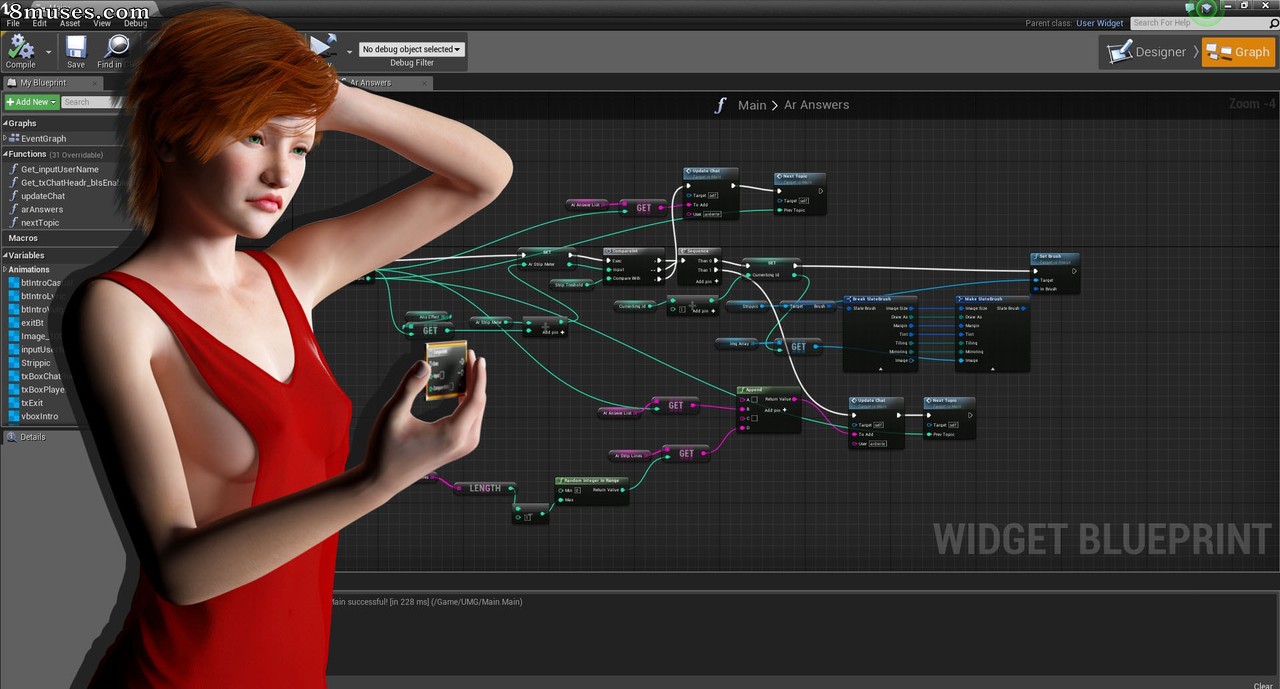Open the Debug menu
Viewport: 1280px width, 689px height.
135,23
